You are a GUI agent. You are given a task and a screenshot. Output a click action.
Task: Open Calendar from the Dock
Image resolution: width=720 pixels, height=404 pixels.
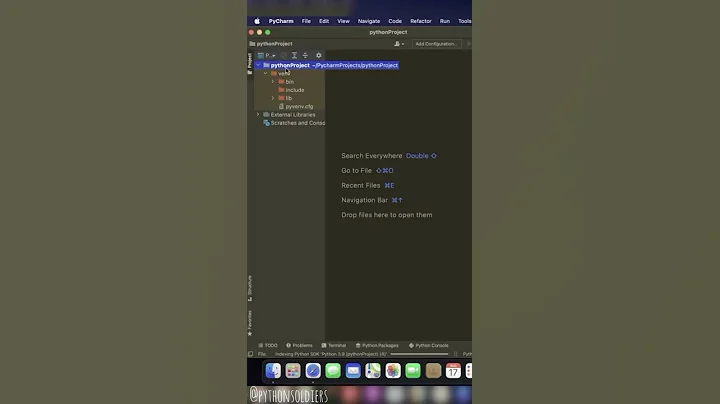453,370
